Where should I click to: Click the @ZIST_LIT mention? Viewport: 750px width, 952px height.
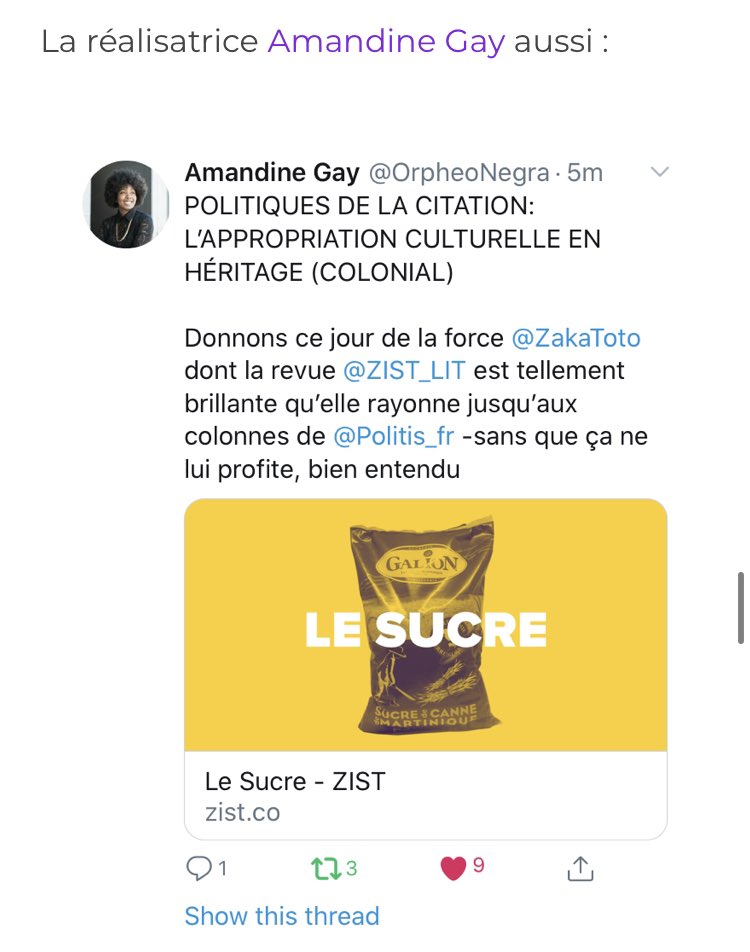pos(404,370)
